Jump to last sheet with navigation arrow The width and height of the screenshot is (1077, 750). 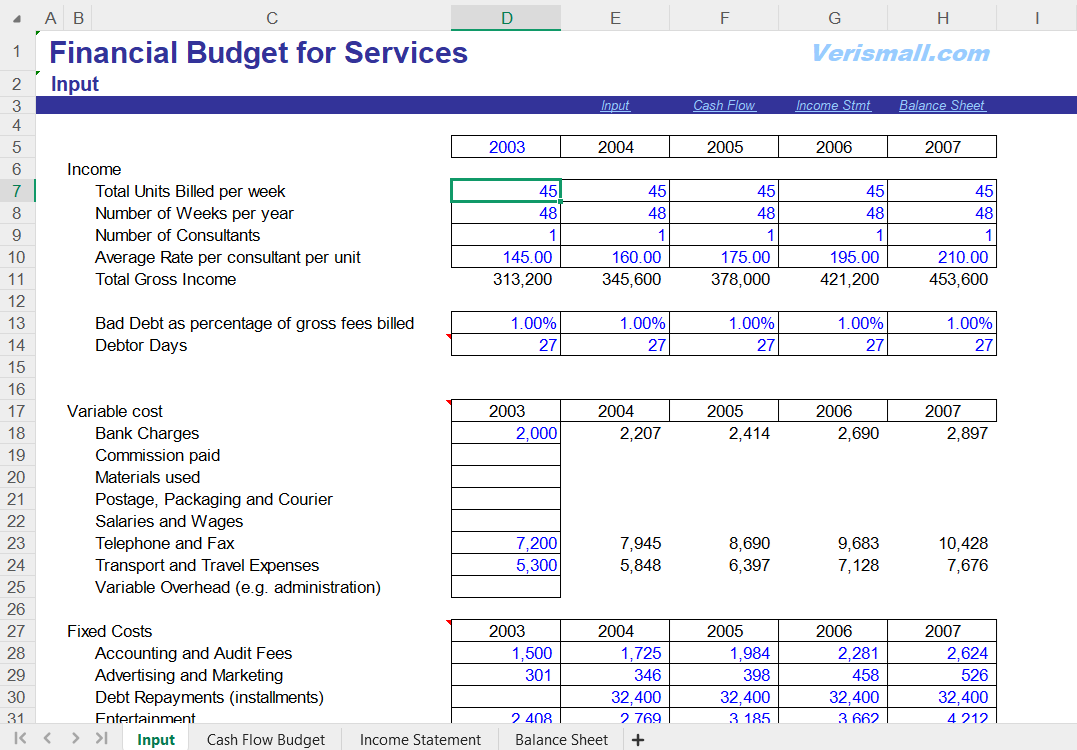tap(101, 739)
